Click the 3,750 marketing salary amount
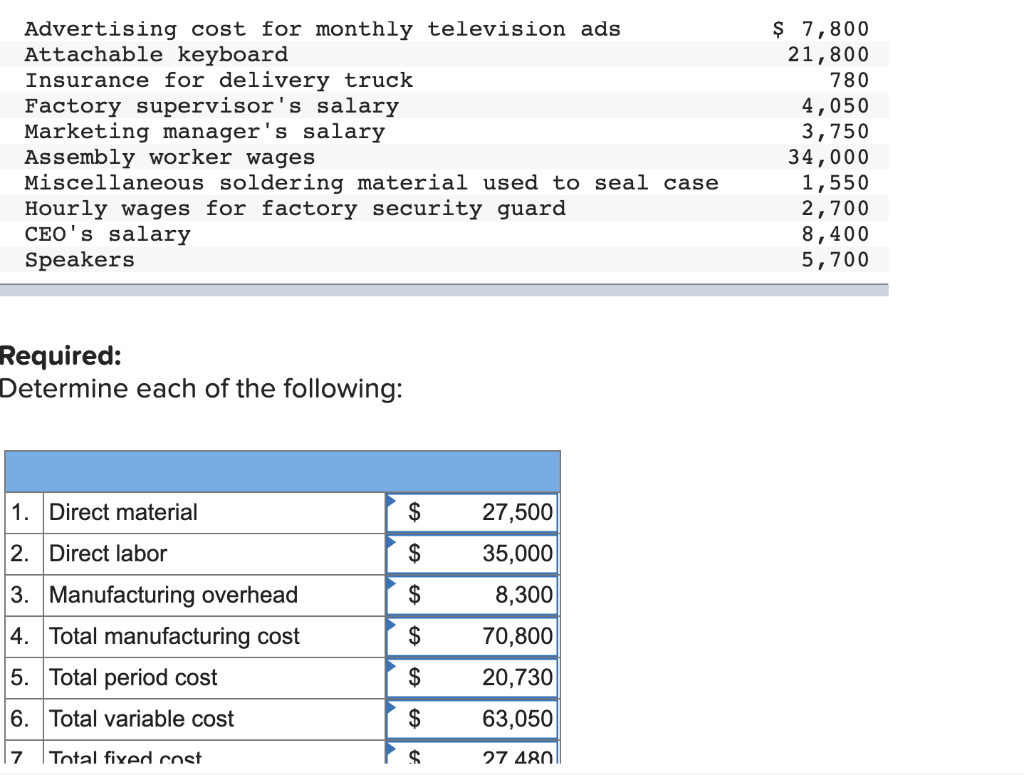The image size is (1024, 775). click(835, 132)
